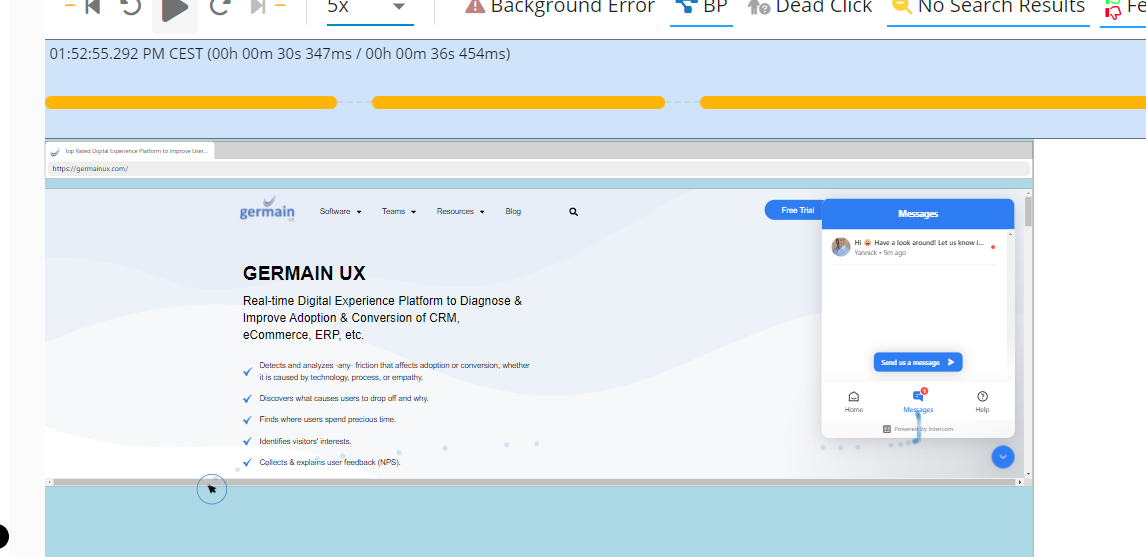Expand the Software menu on the website
1146x557 pixels.
pos(340,212)
